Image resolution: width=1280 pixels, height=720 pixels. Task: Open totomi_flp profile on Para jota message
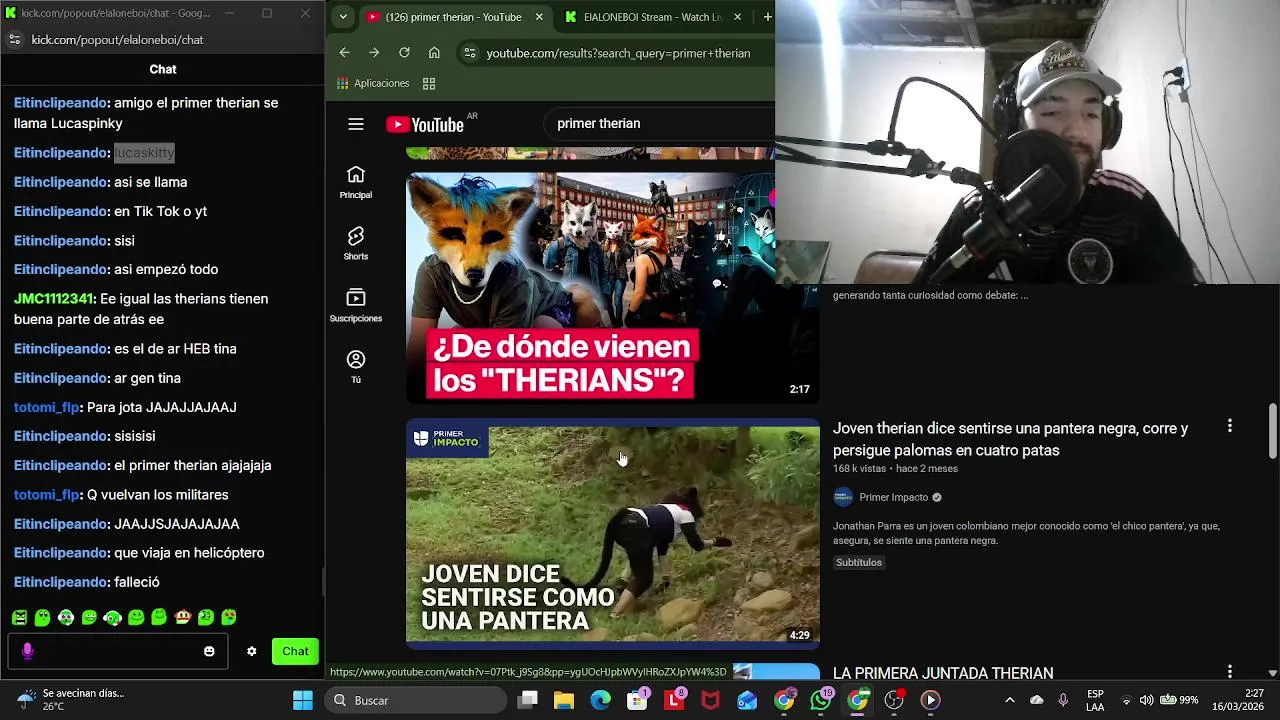click(x=47, y=407)
